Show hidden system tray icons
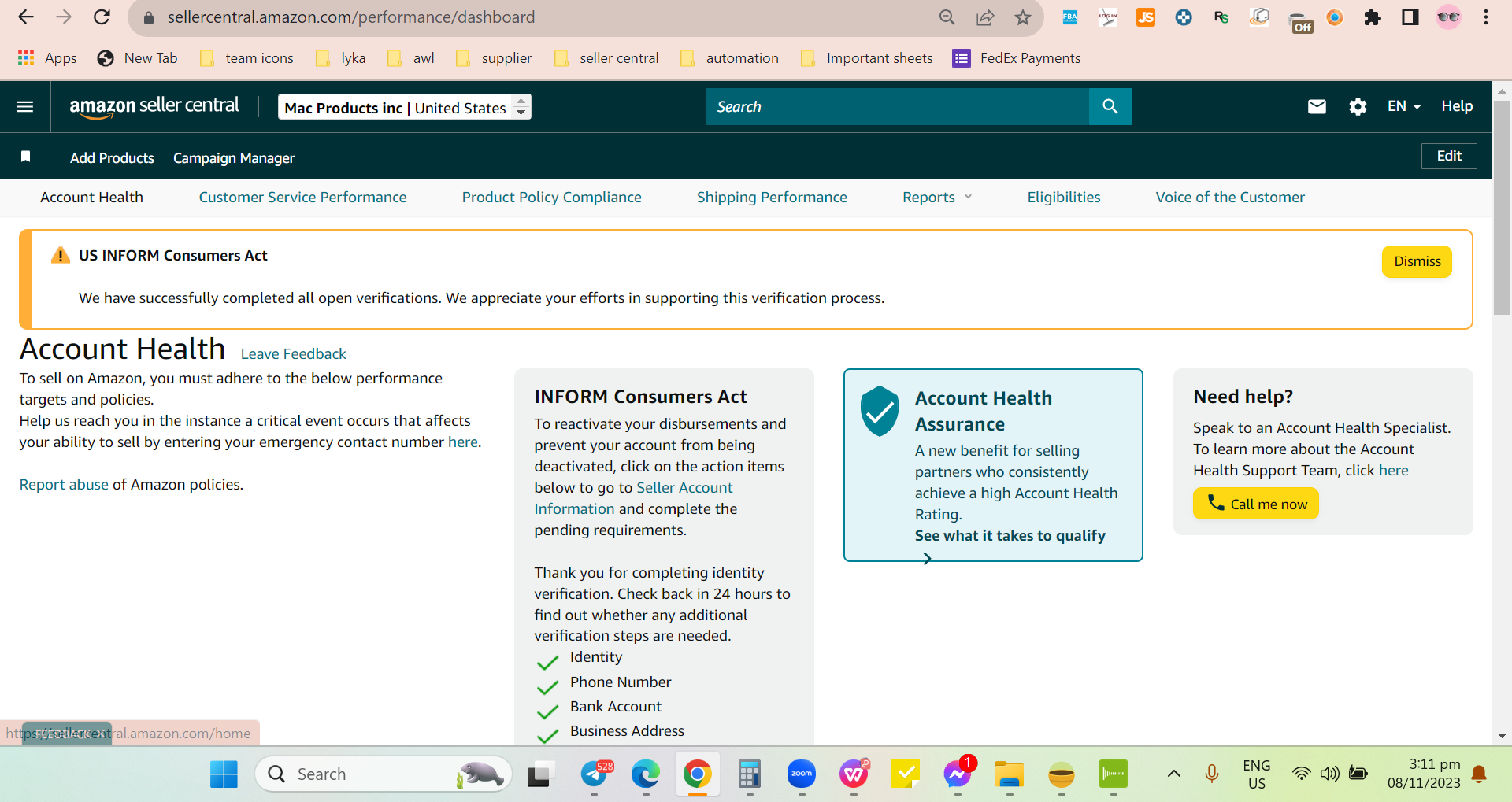 click(x=1173, y=774)
